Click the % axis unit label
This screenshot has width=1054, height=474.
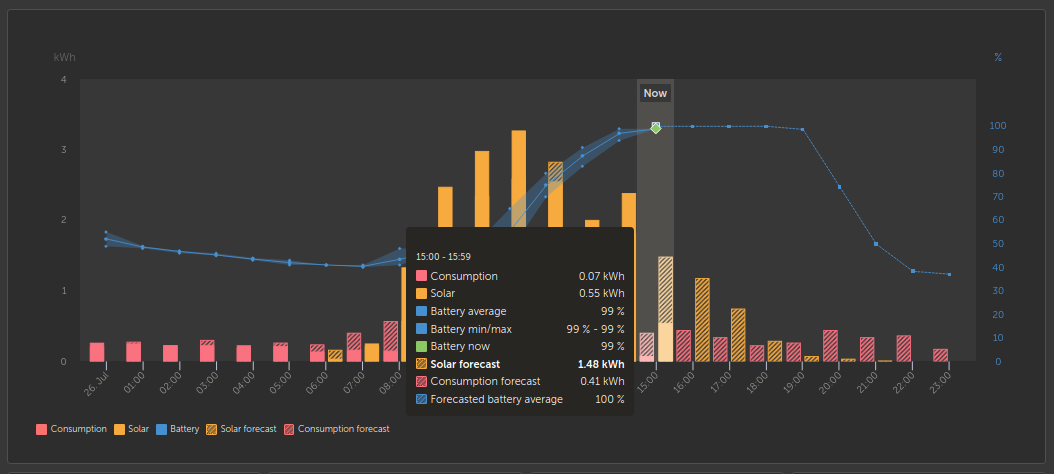click(998, 58)
